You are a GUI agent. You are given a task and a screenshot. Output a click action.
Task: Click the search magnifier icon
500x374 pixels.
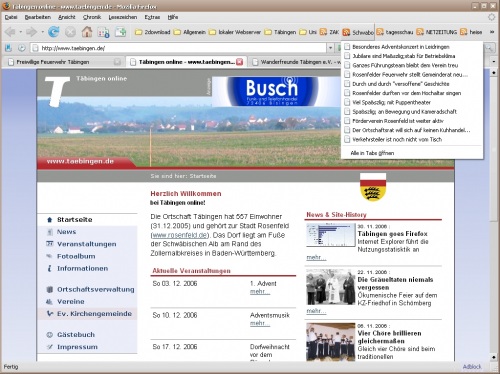[x=489, y=48]
